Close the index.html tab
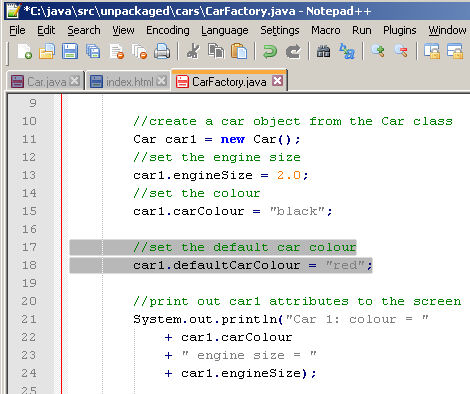 (162, 81)
